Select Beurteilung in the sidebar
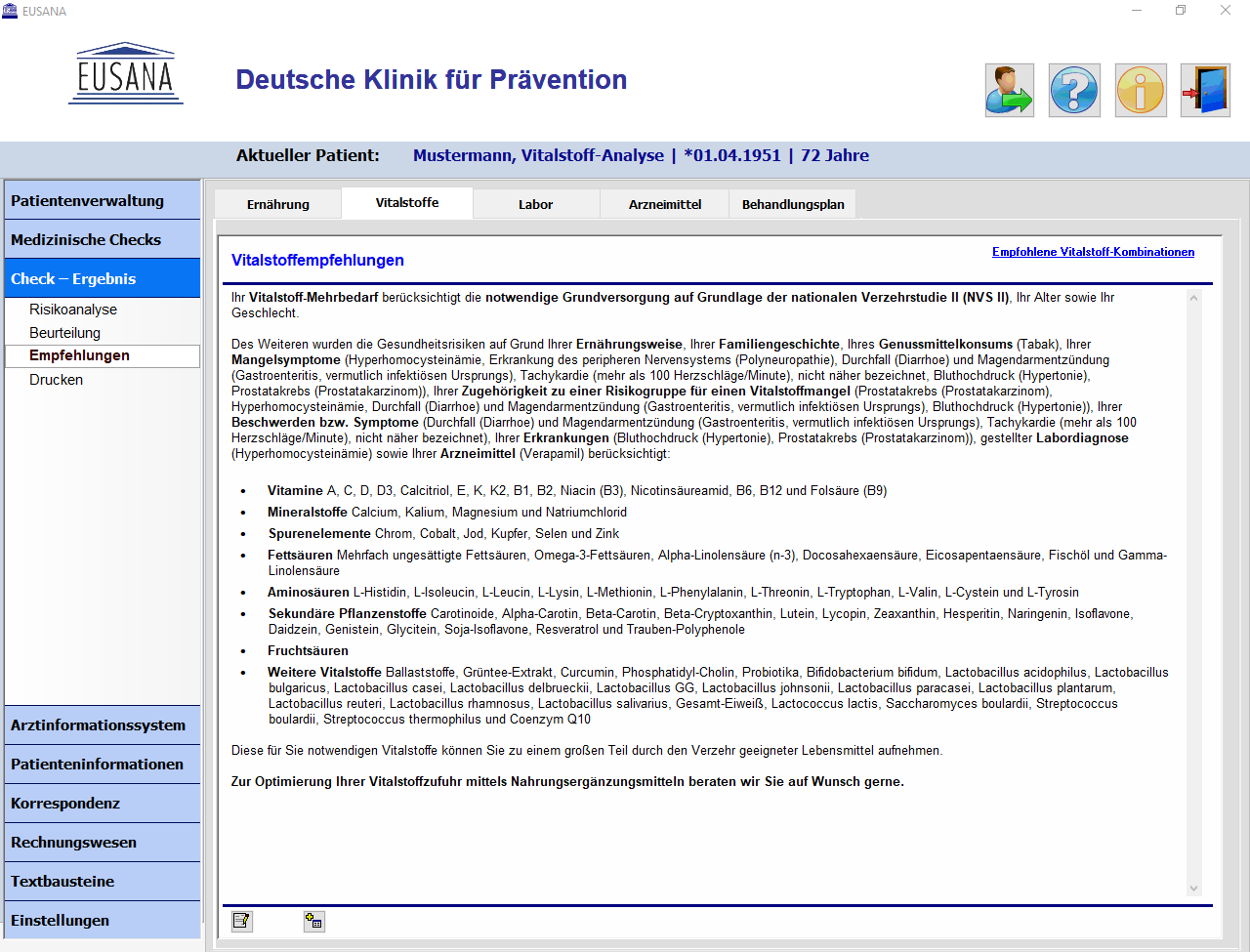The image size is (1250, 952). point(64,333)
